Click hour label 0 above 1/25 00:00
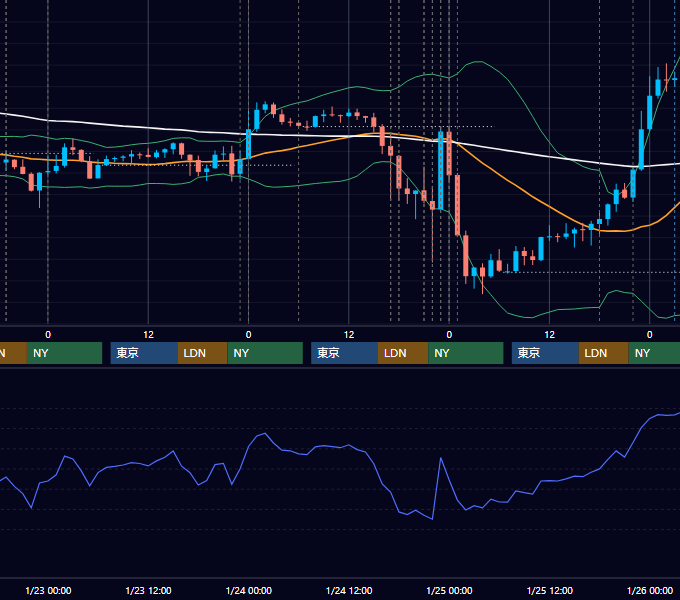 pos(449,335)
